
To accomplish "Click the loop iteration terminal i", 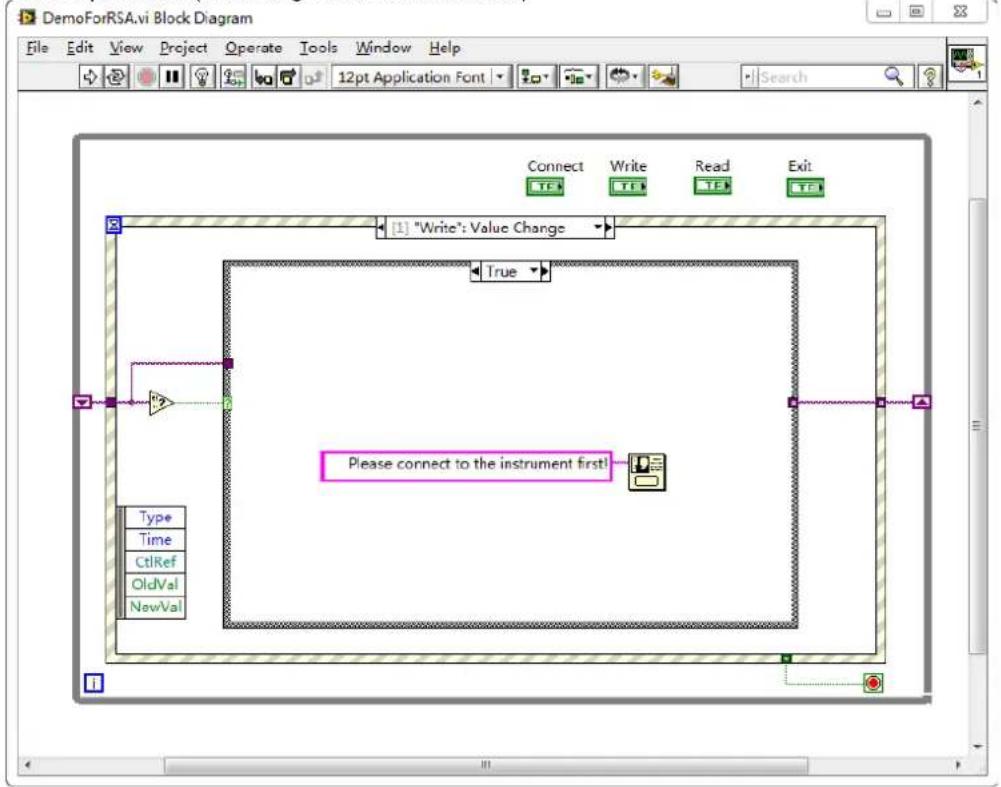I will click(x=93, y=683).
